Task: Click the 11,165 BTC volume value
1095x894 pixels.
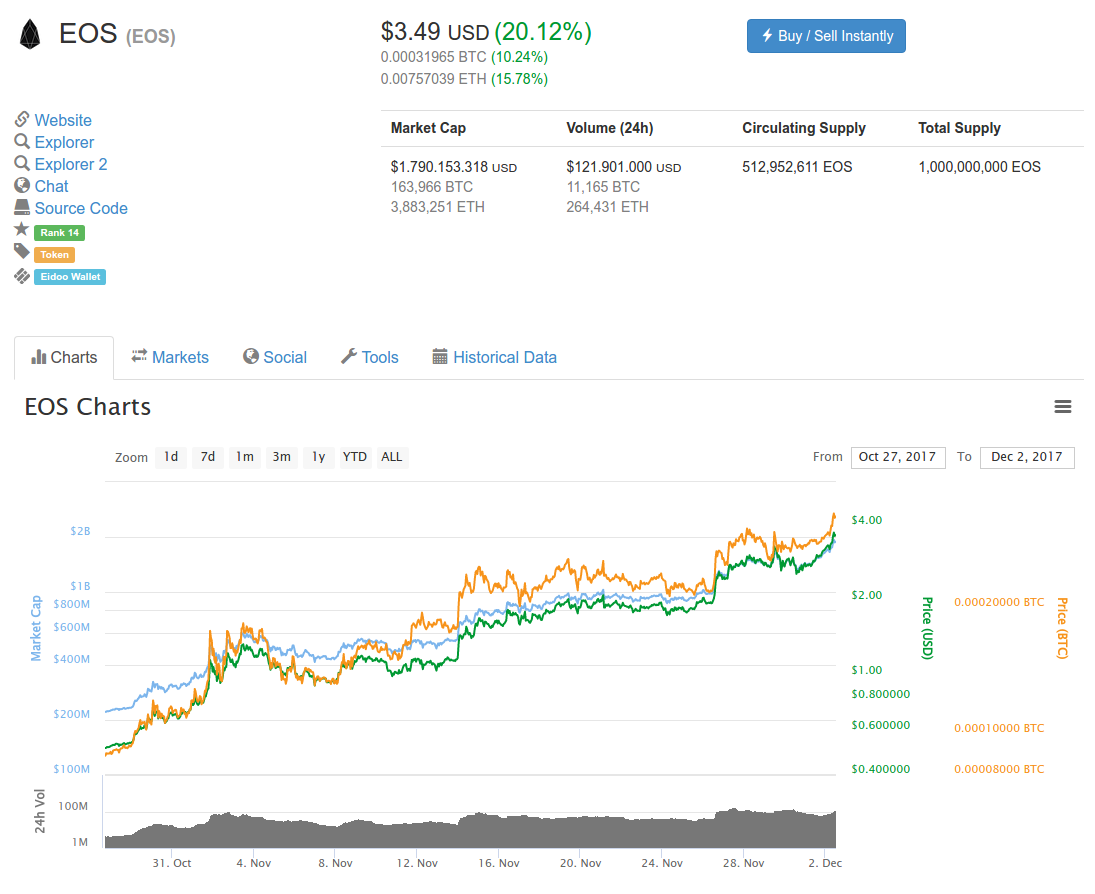Action: click(603, 187)
